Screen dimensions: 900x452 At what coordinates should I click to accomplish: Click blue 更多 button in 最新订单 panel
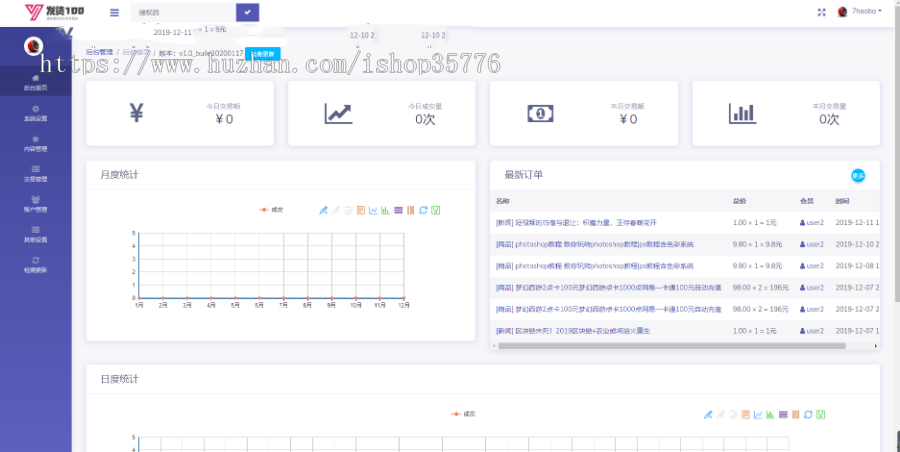tap(857, 176)
